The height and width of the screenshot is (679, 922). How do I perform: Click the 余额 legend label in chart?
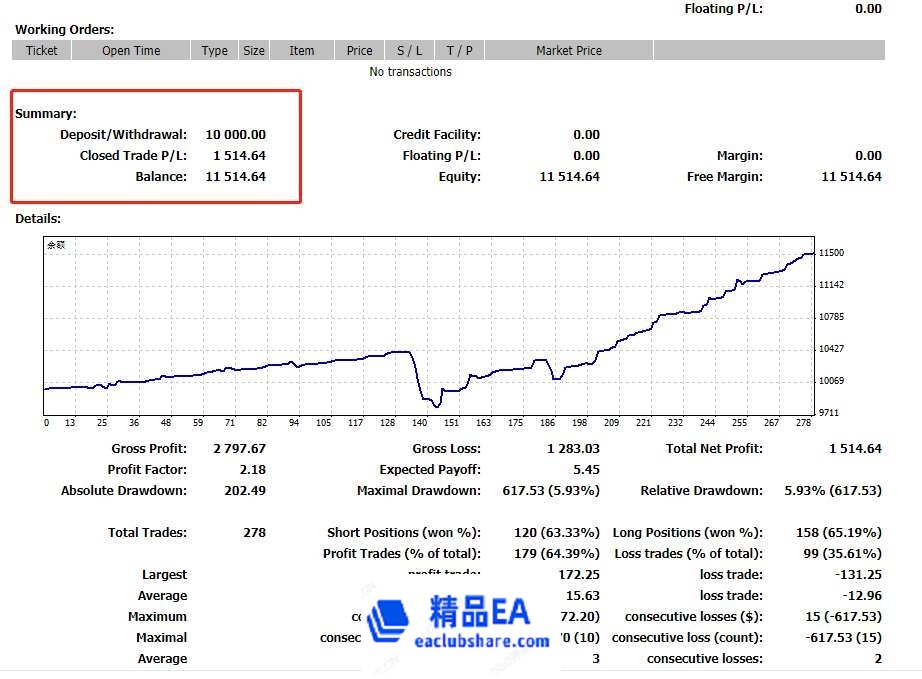click(x=56, y=245)
